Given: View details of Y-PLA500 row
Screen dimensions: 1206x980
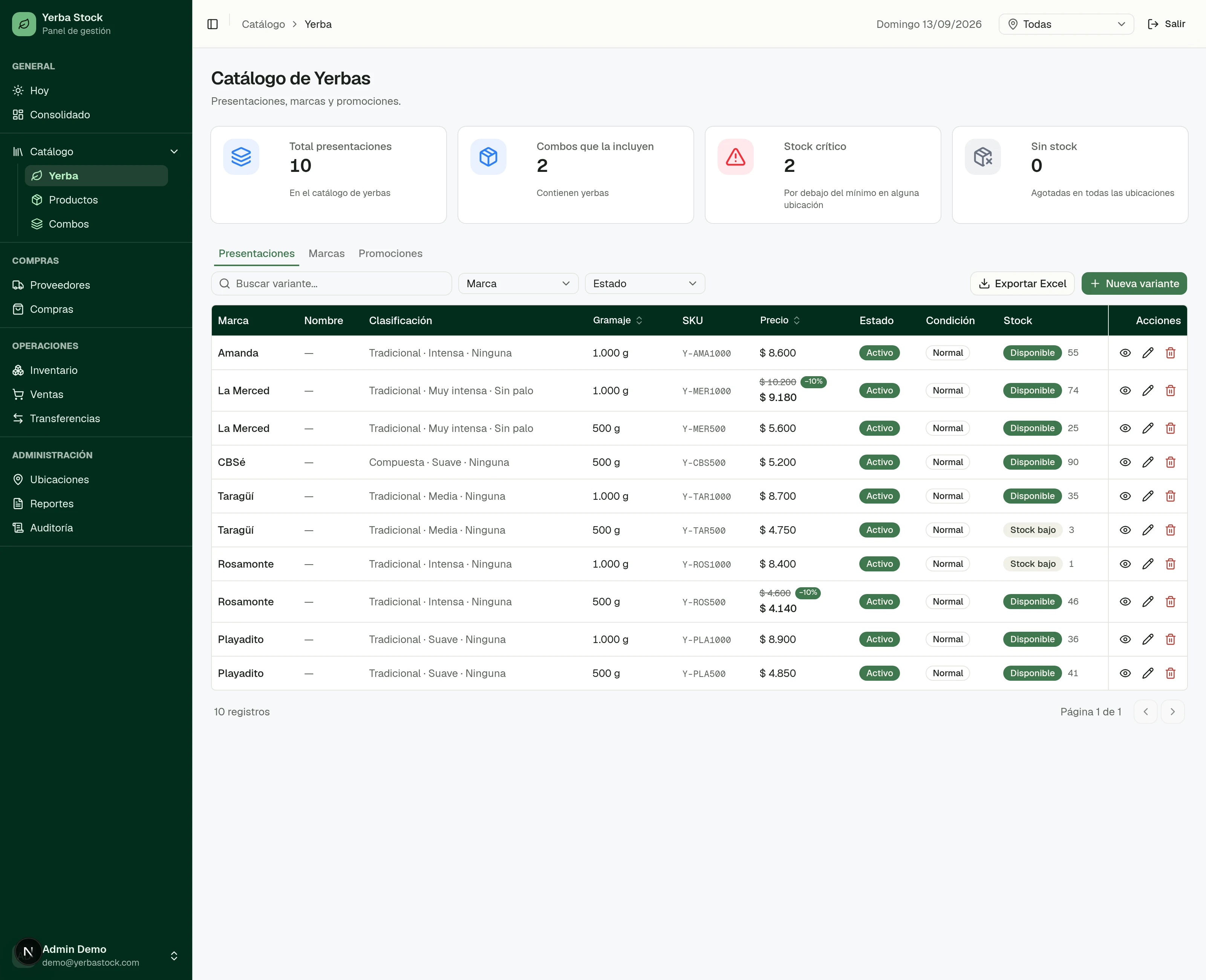Looking at the screenshot, I should [1125, 674].
